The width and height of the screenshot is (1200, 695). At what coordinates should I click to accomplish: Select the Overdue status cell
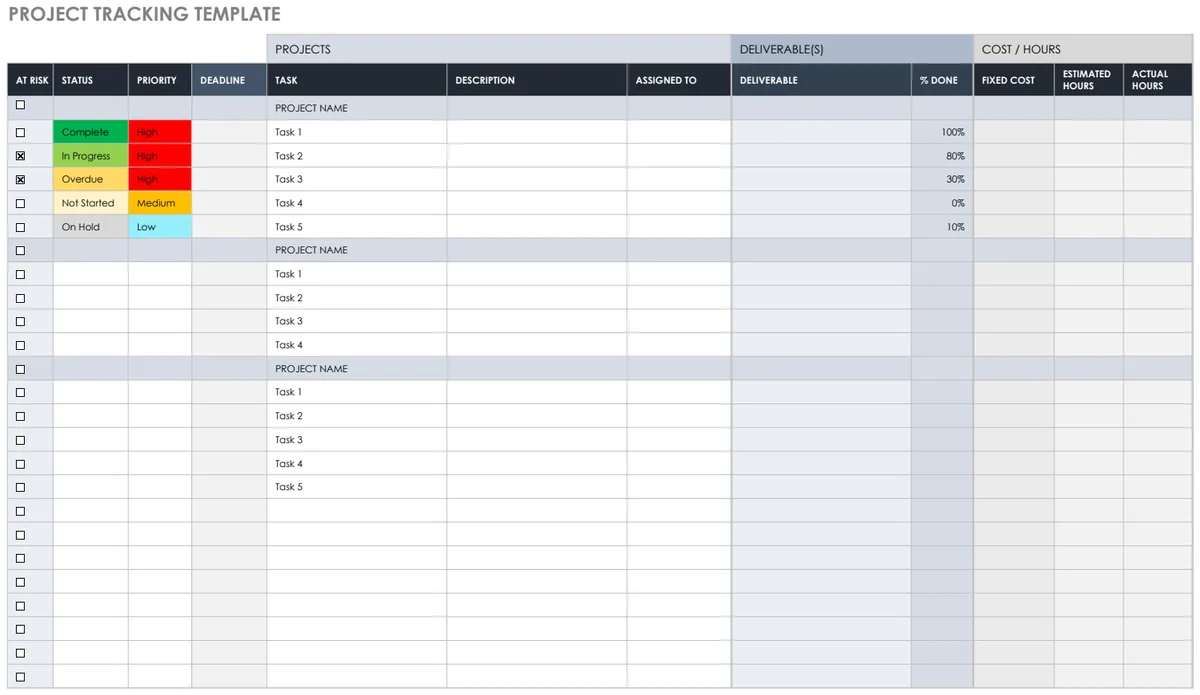tap(91, 180)
